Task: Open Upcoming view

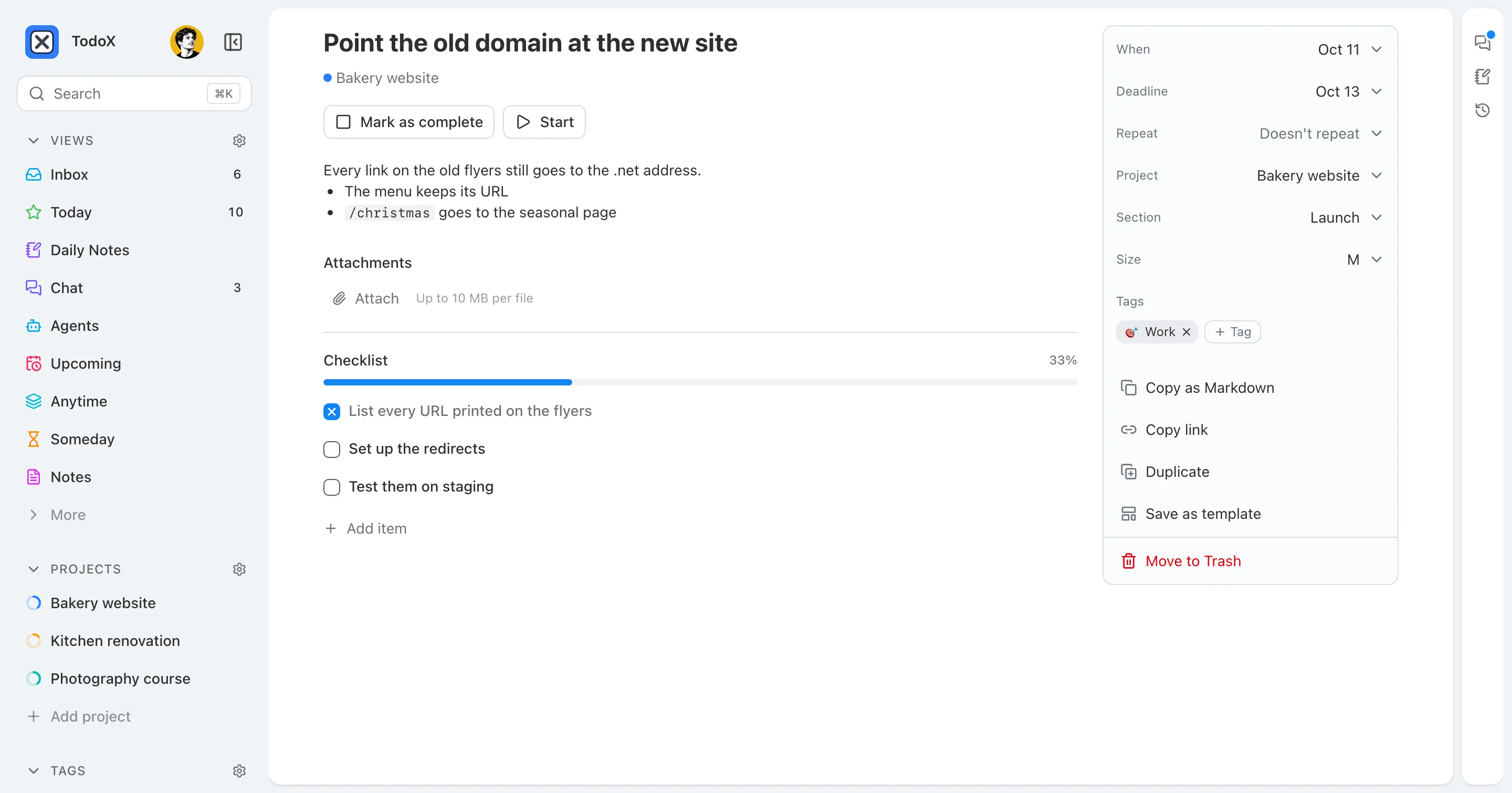Action: (x=134, y=363)
